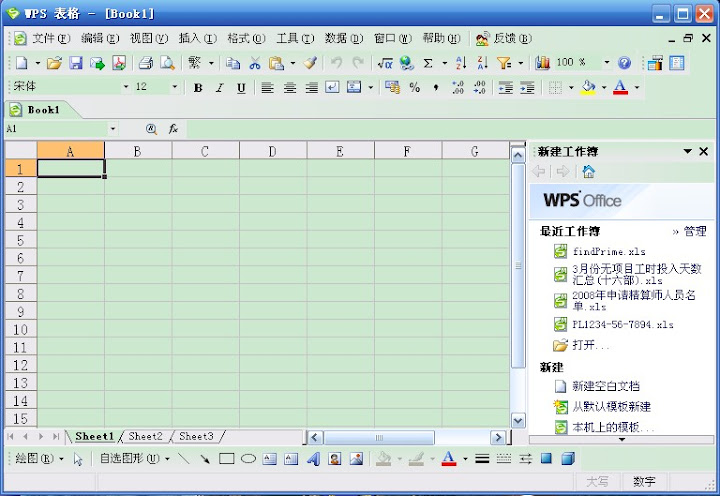Open a file with the folder icon

tap(54, 63)
